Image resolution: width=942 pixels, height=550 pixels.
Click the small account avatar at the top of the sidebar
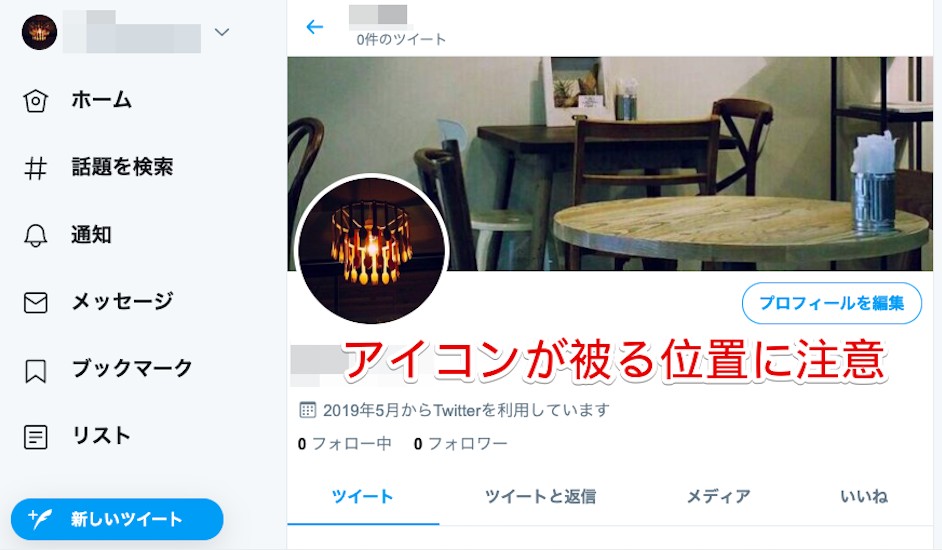point(40,32)
